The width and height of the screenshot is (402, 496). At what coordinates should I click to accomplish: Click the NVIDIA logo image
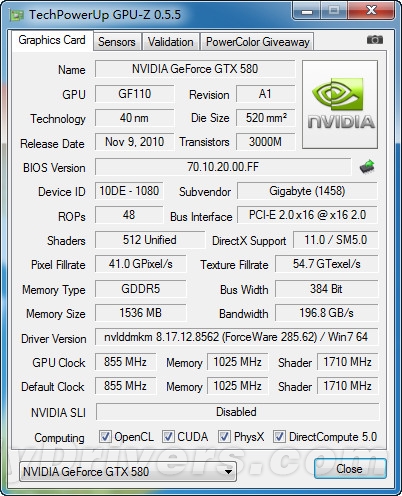[x=340, y=104]
